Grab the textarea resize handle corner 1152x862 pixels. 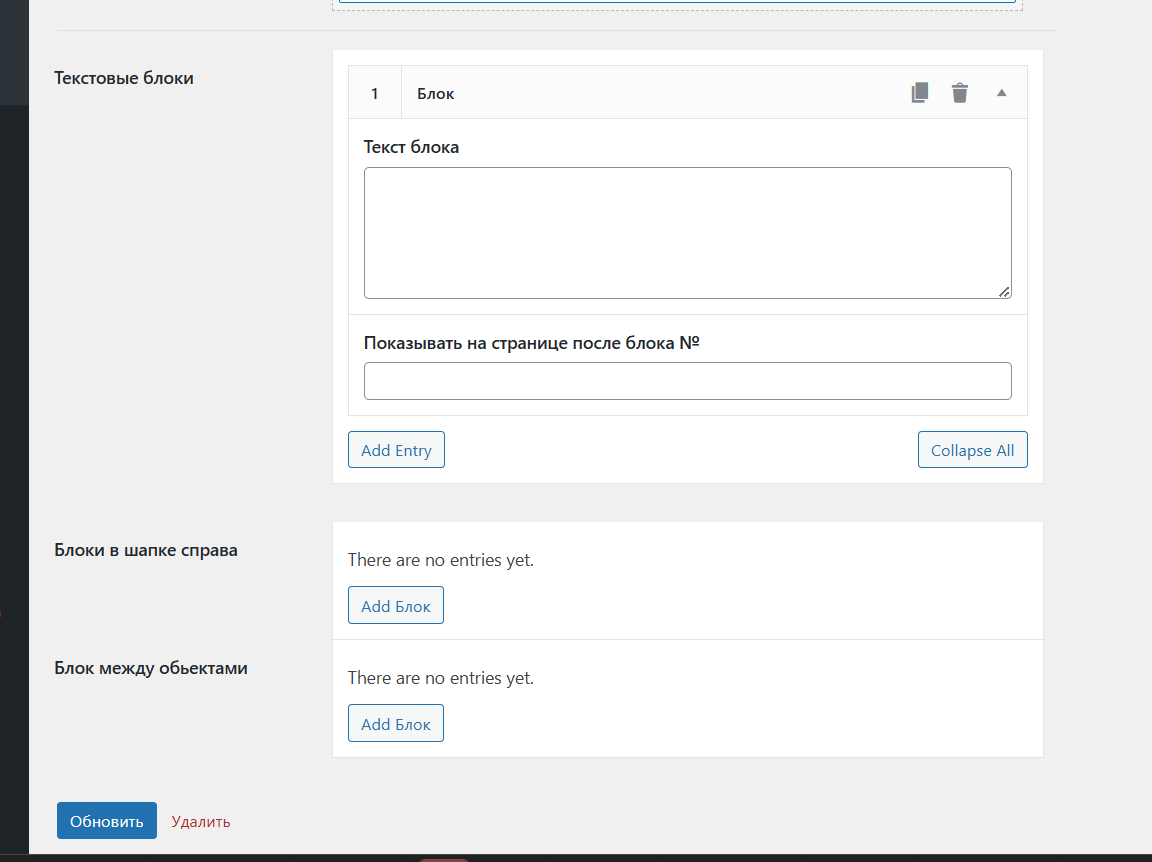coord(1004,291)
